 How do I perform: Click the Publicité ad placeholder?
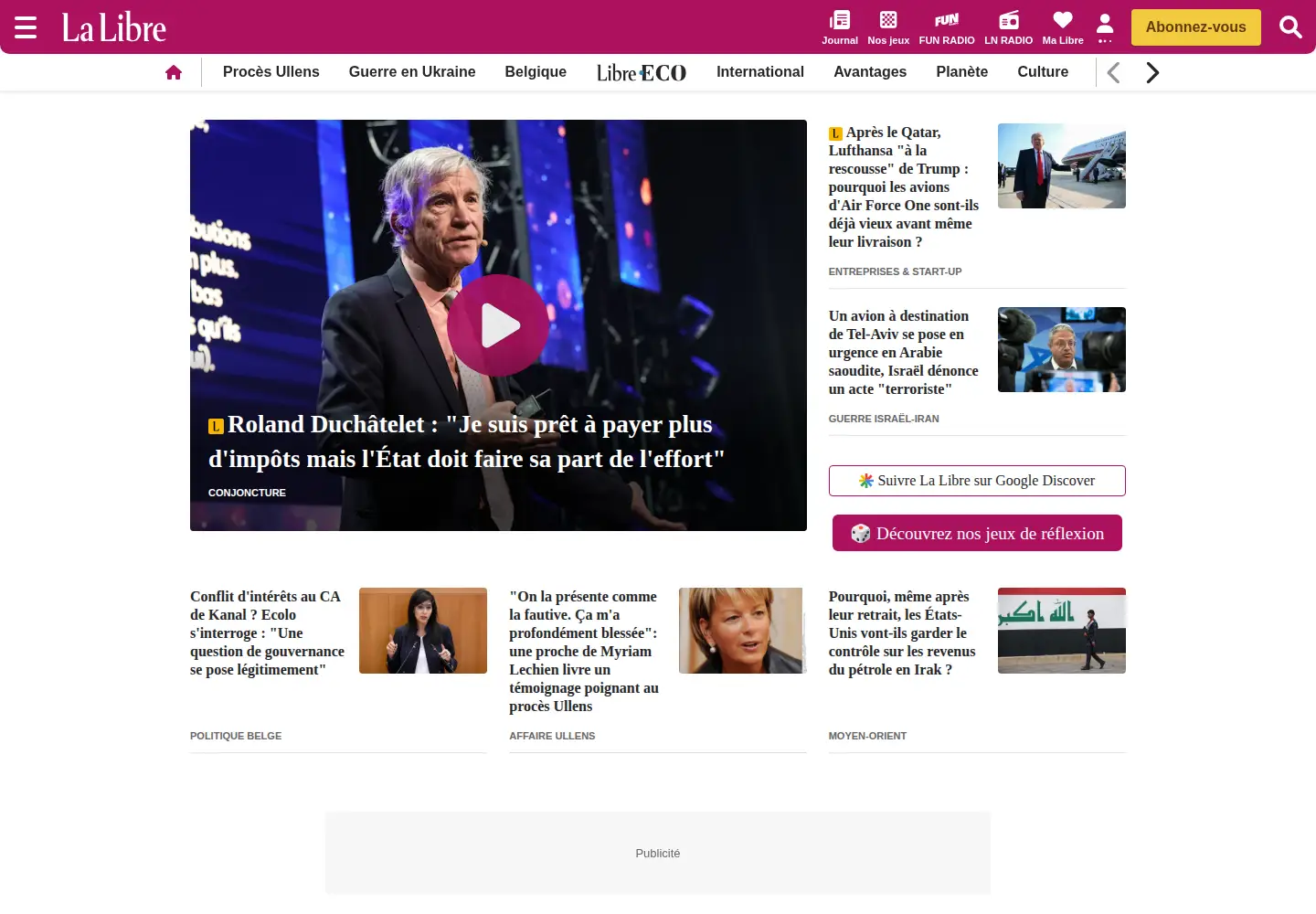tap(658, 853)
